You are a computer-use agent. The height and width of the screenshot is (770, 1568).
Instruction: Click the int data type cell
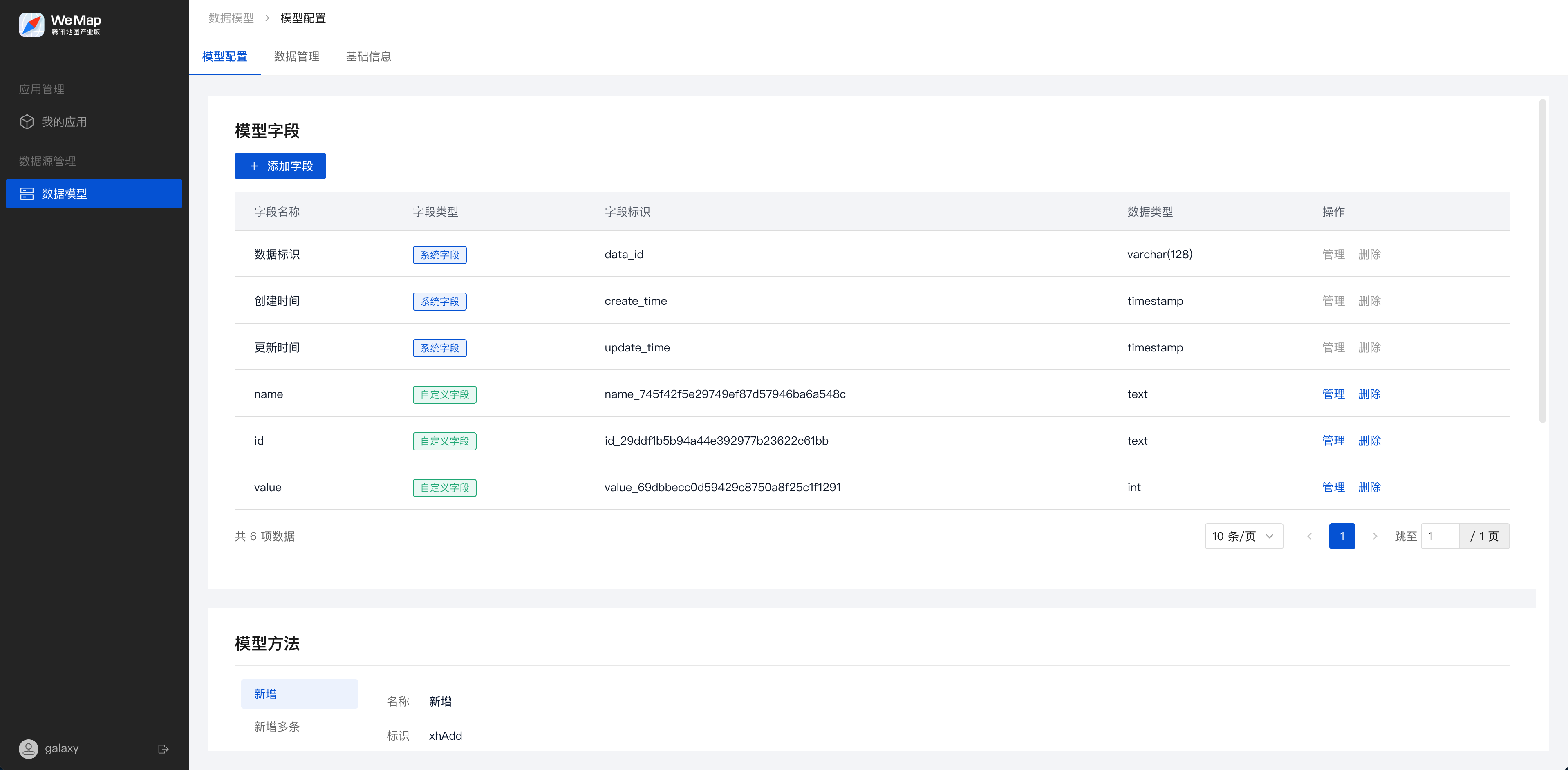(1134, 488)
